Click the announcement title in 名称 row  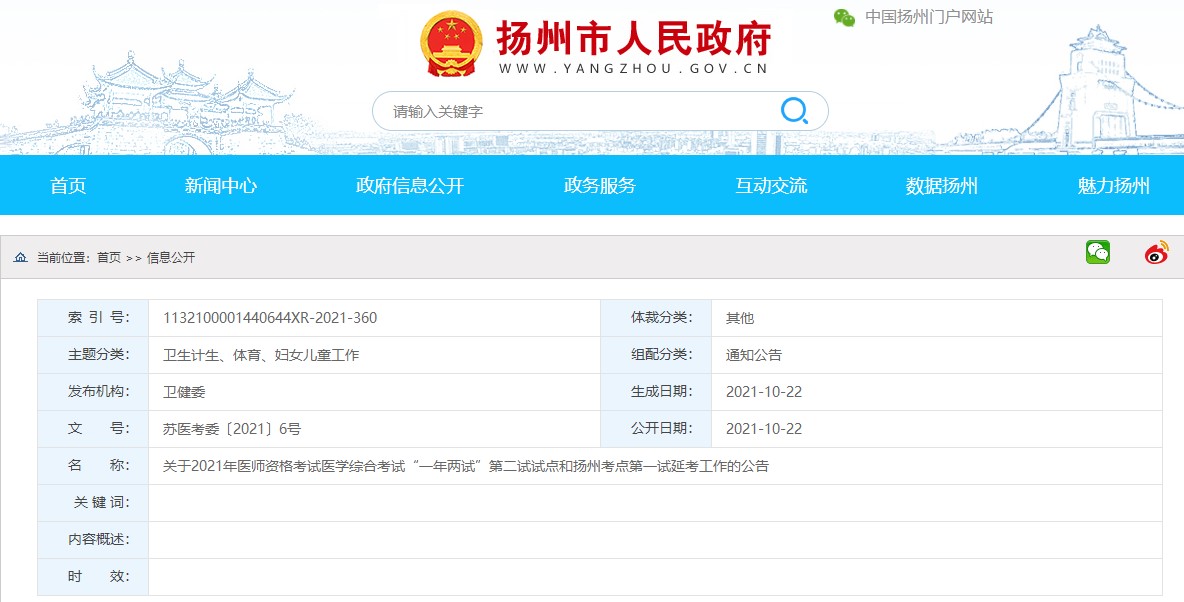pos(466,466)
